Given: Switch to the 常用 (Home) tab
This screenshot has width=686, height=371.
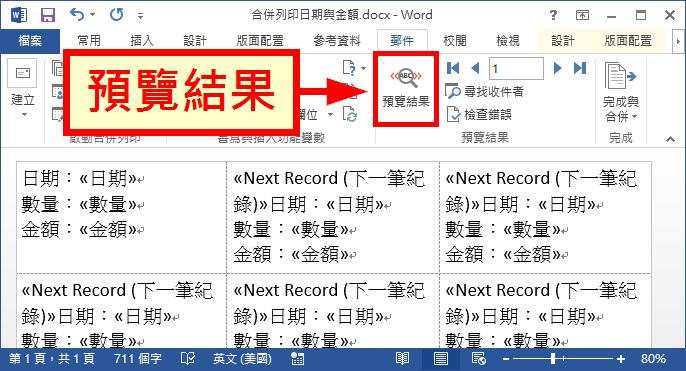Looking at the screenshot, I should [x=89, y=41].
